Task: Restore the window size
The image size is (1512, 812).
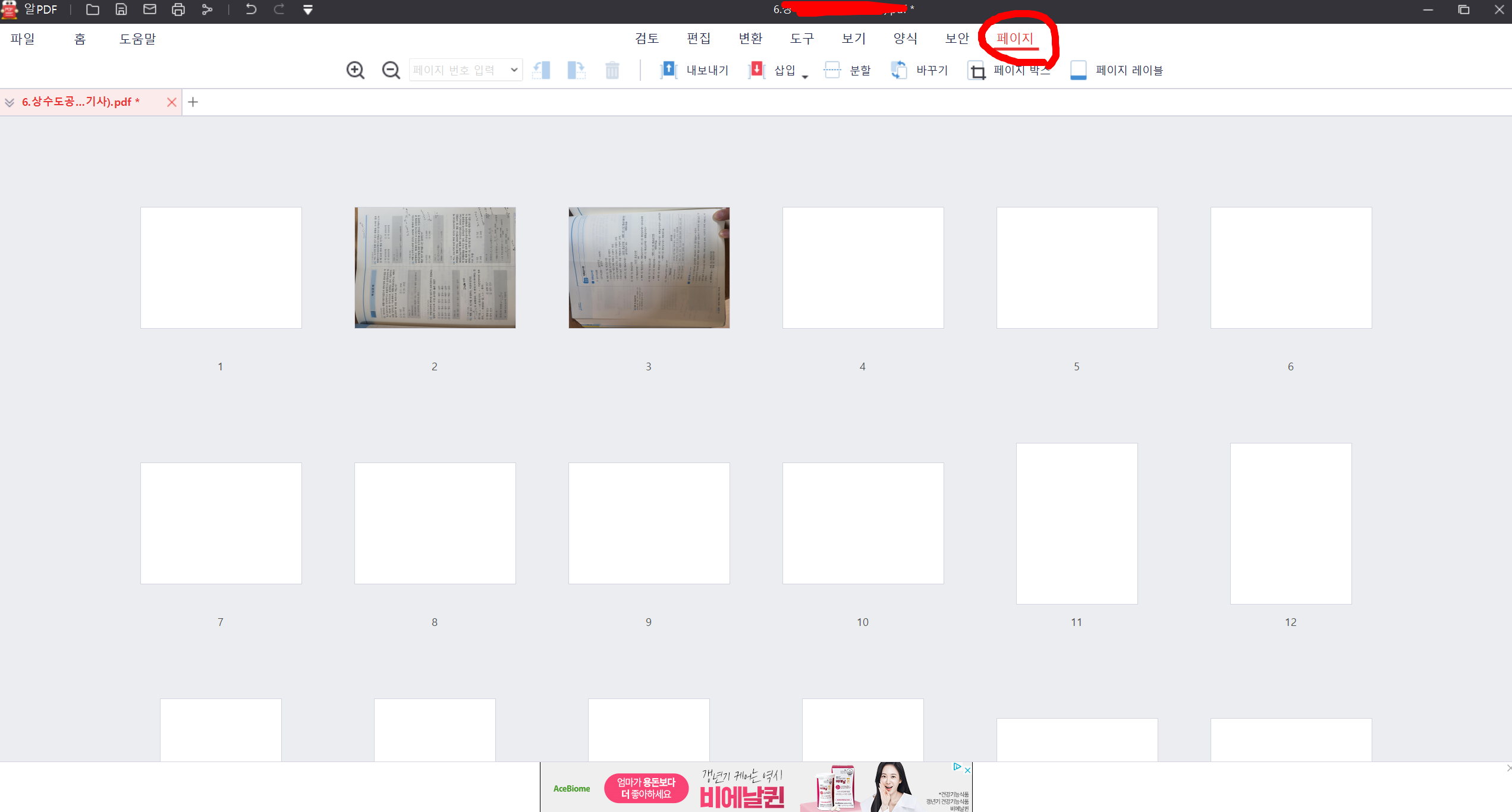Action: tap(1464, 10)
